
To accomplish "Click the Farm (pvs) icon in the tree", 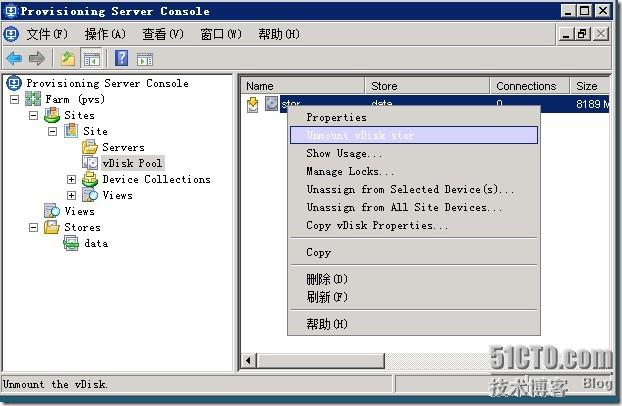I will [x=33, y=99].
